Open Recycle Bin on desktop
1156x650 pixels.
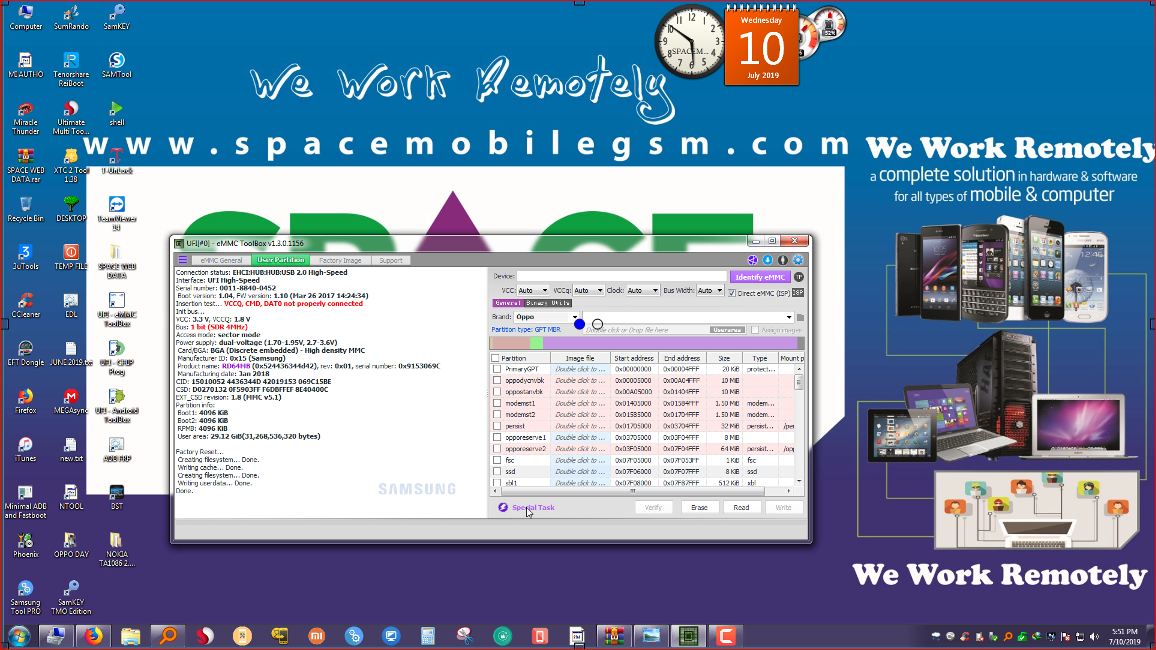pos(25,209)
